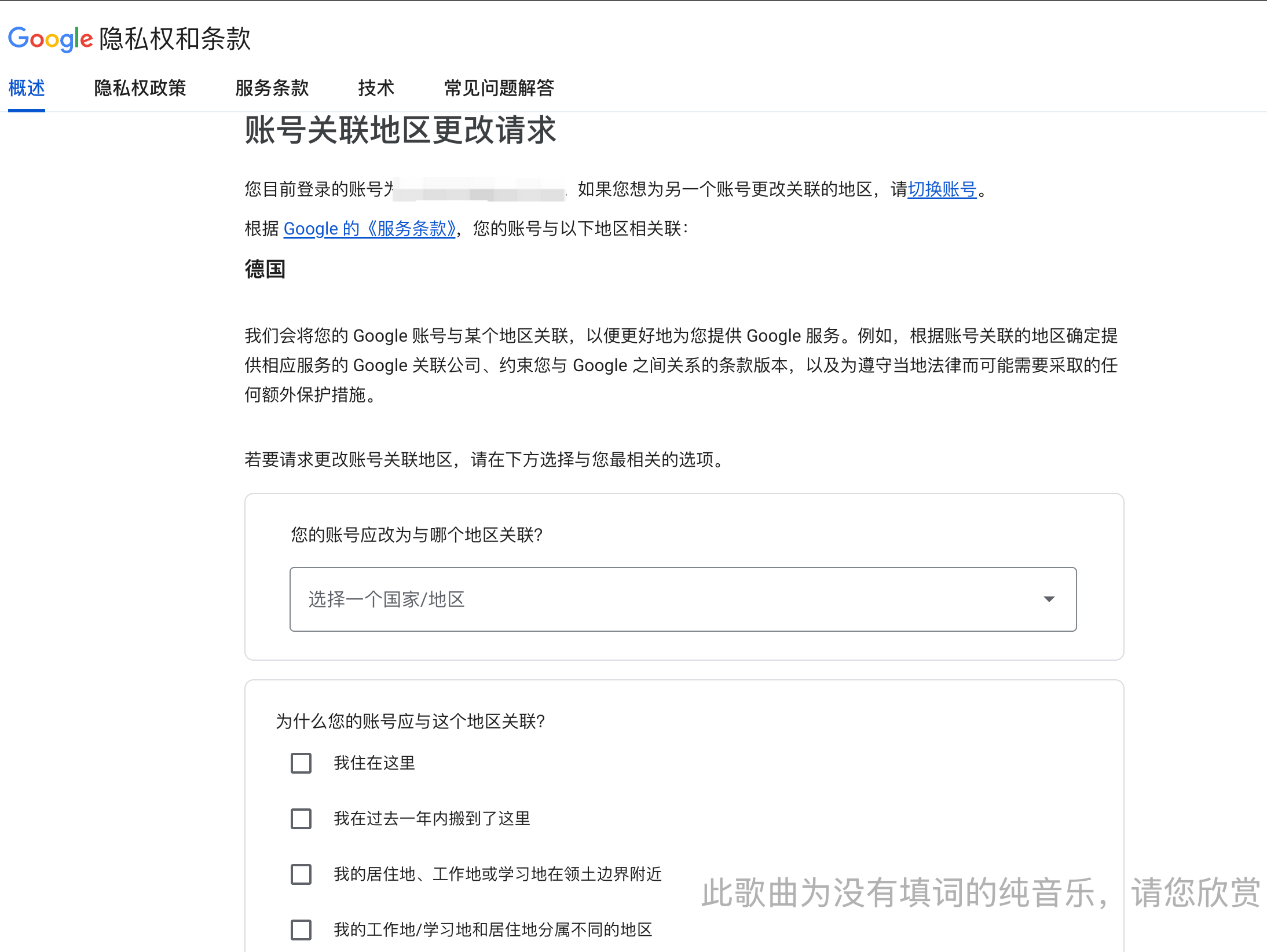This screenshot has height=952, width=1267.
Task: Check 我在过去一年内搬到了这里 checkbox
Action: tap(301, 819)
